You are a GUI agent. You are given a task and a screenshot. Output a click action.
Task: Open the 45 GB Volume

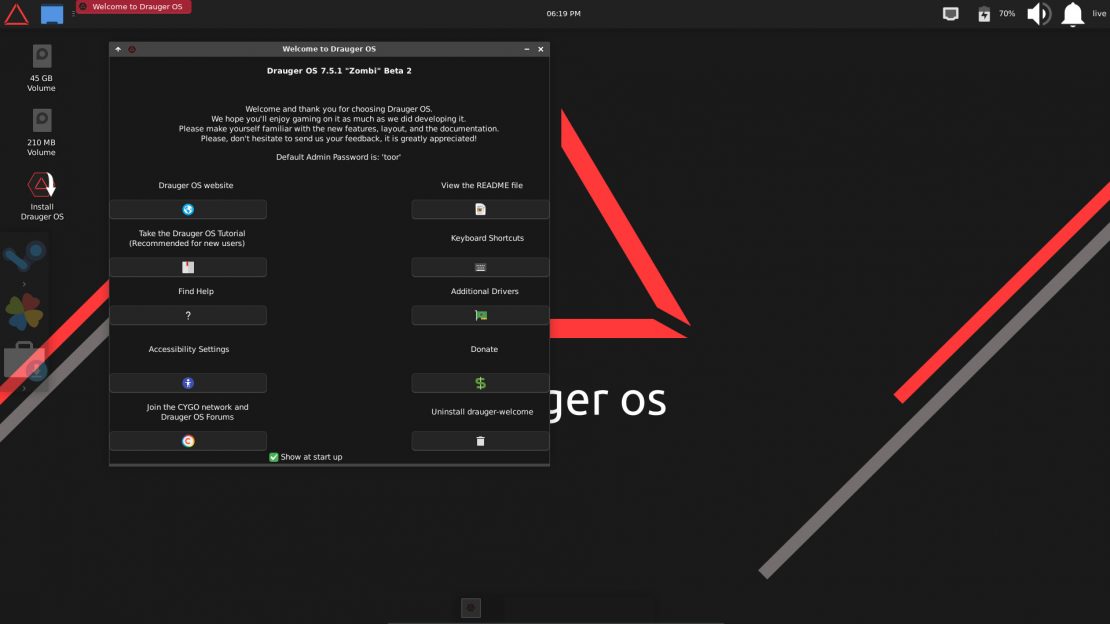point(42,67)
